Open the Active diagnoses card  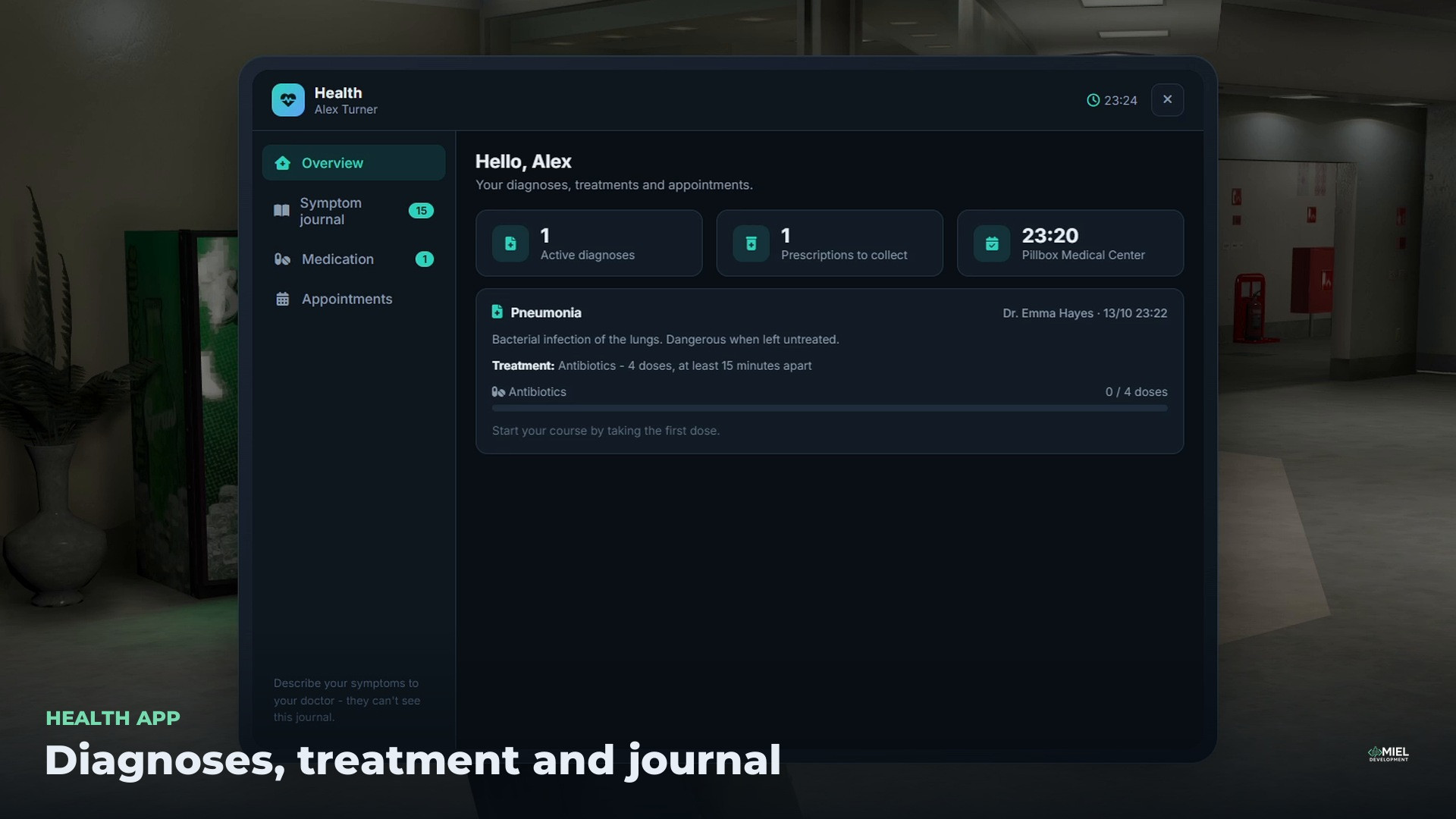589,243
